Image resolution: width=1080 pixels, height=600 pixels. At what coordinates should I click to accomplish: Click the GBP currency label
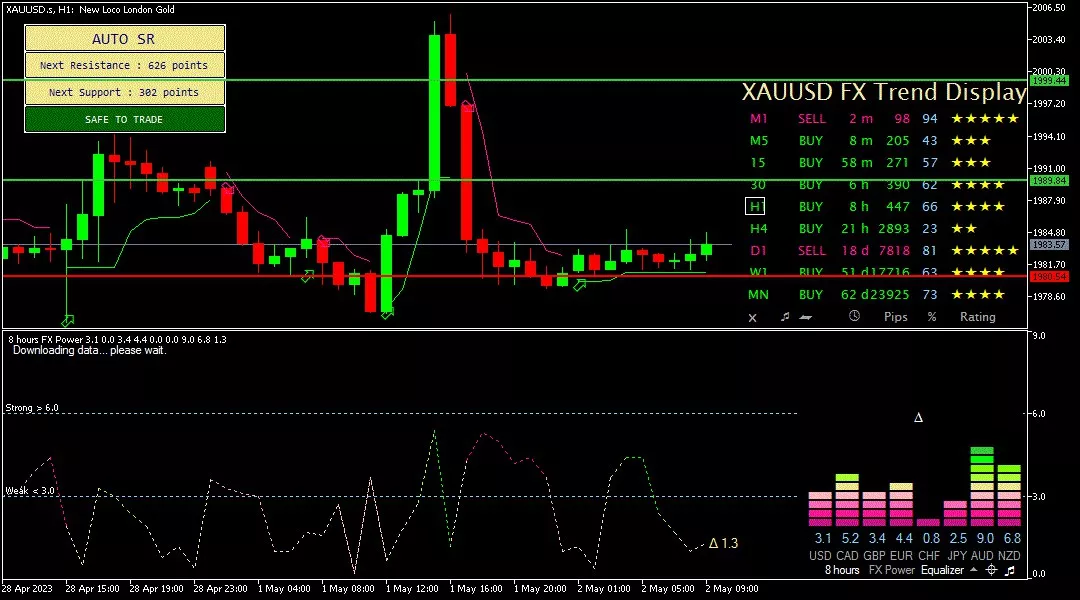874,555
